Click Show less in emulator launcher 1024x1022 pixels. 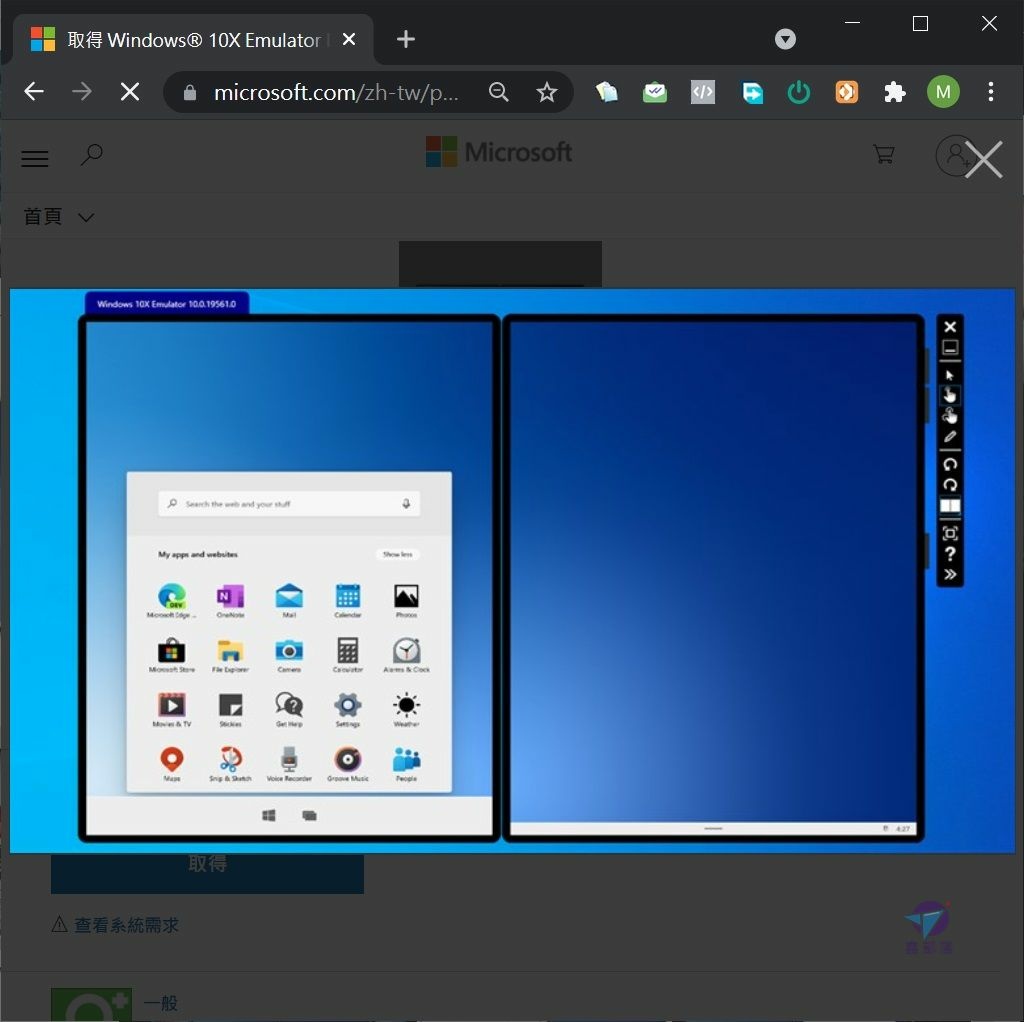pos(398,554)
